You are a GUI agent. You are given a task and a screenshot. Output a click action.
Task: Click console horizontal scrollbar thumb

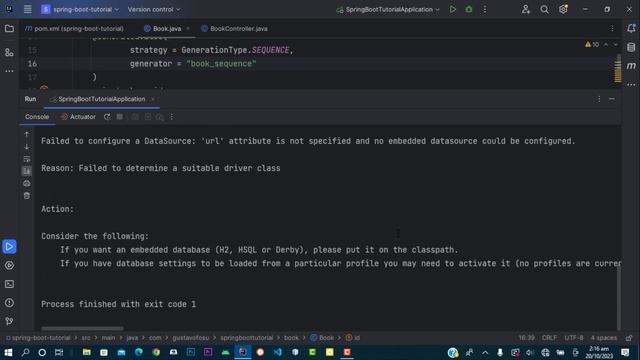coord(82,328)
